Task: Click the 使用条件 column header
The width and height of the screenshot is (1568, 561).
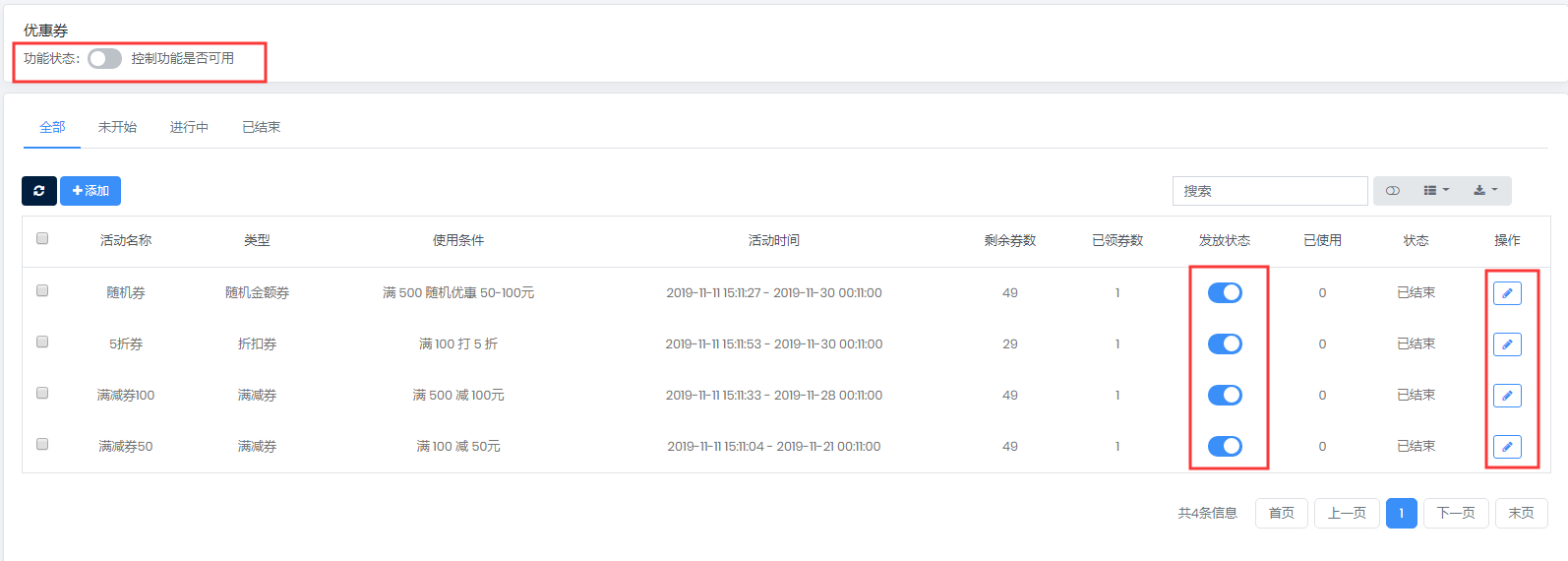Action: pyautogui.click(x=458, y=241)
